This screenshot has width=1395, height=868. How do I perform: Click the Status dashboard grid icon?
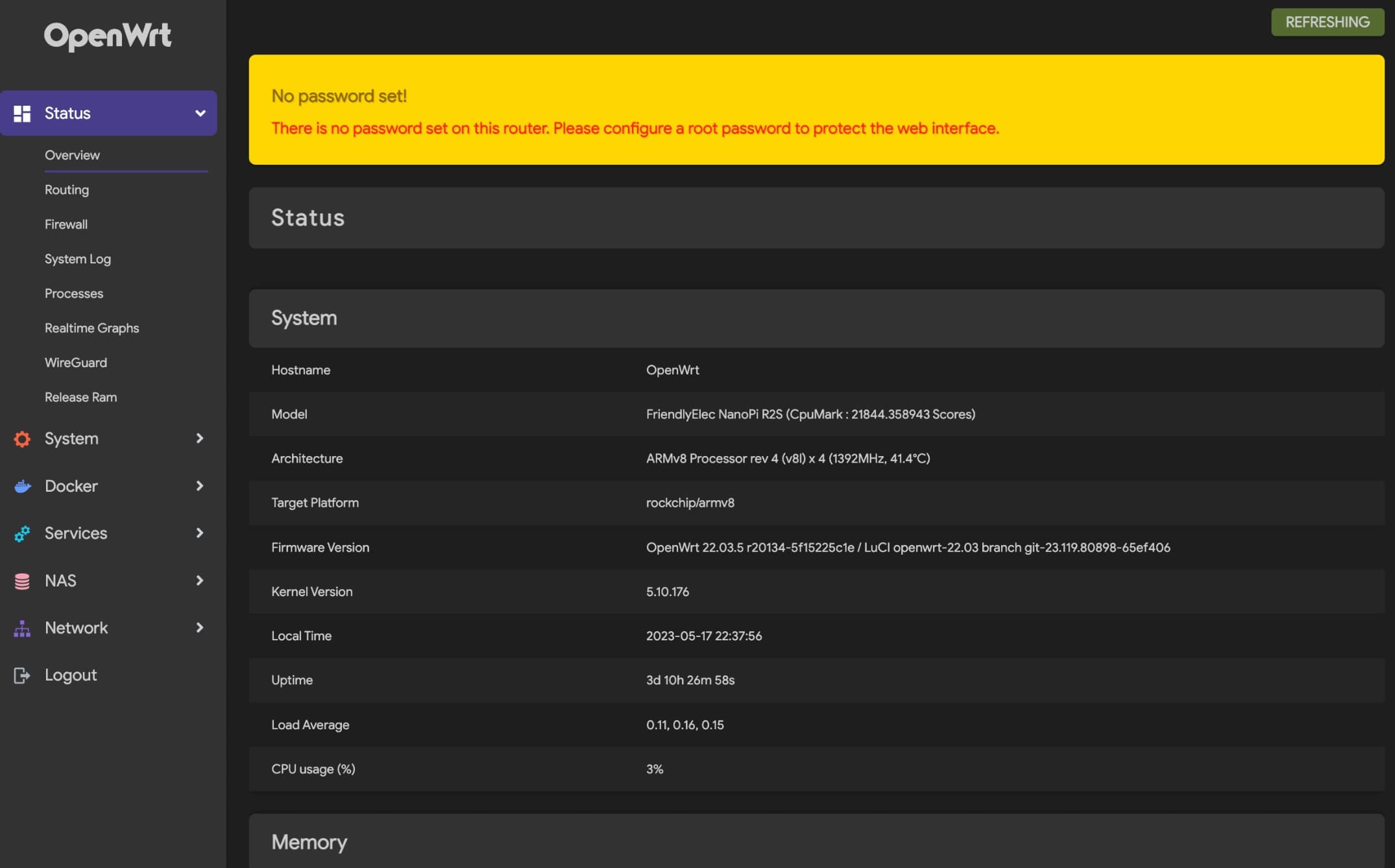[x=22, y=114]
